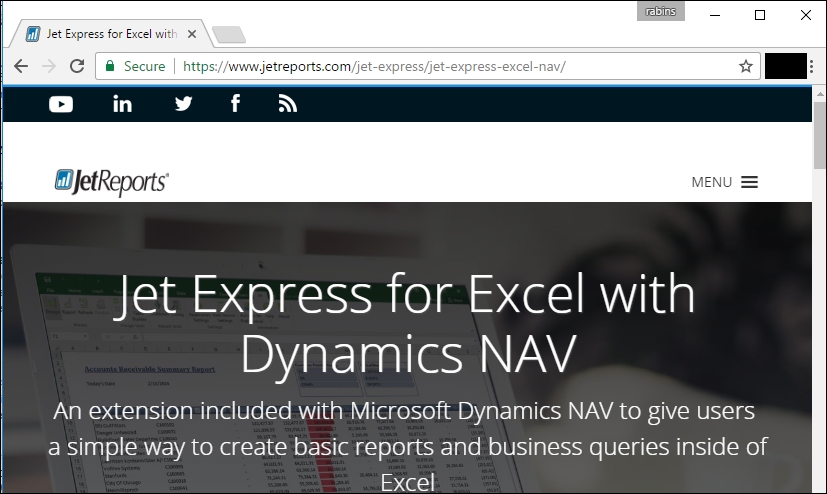This screenshot has height=494, width=827.
Task: Open the Facebook social icon
Action: [235, 103]
